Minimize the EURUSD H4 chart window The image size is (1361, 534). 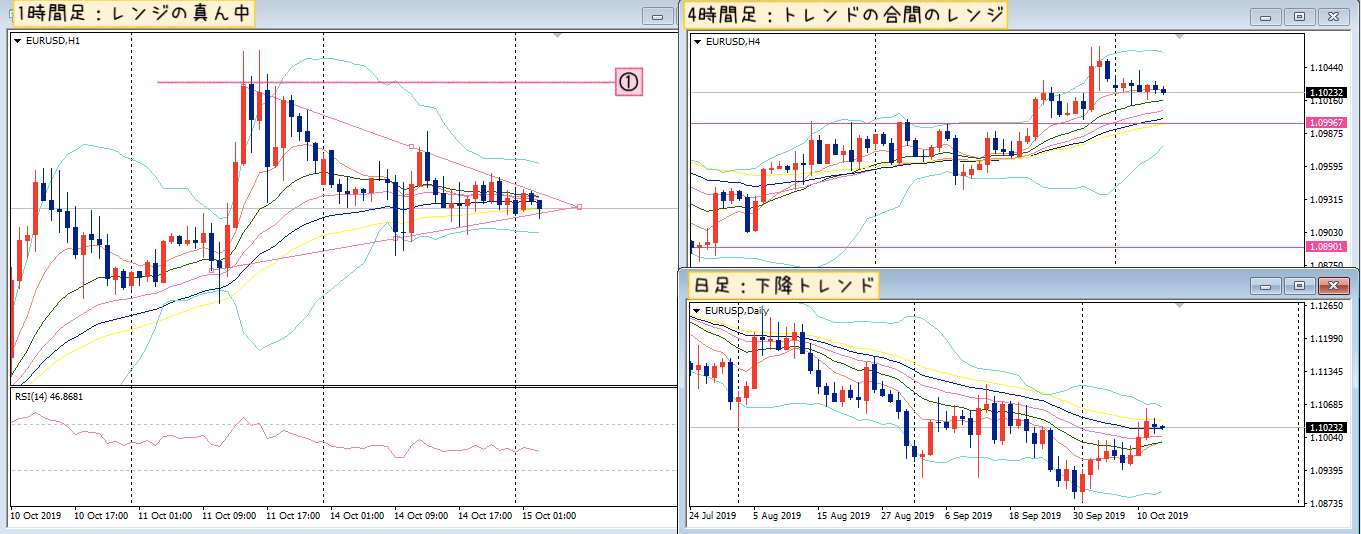(x=1266, y=17)
